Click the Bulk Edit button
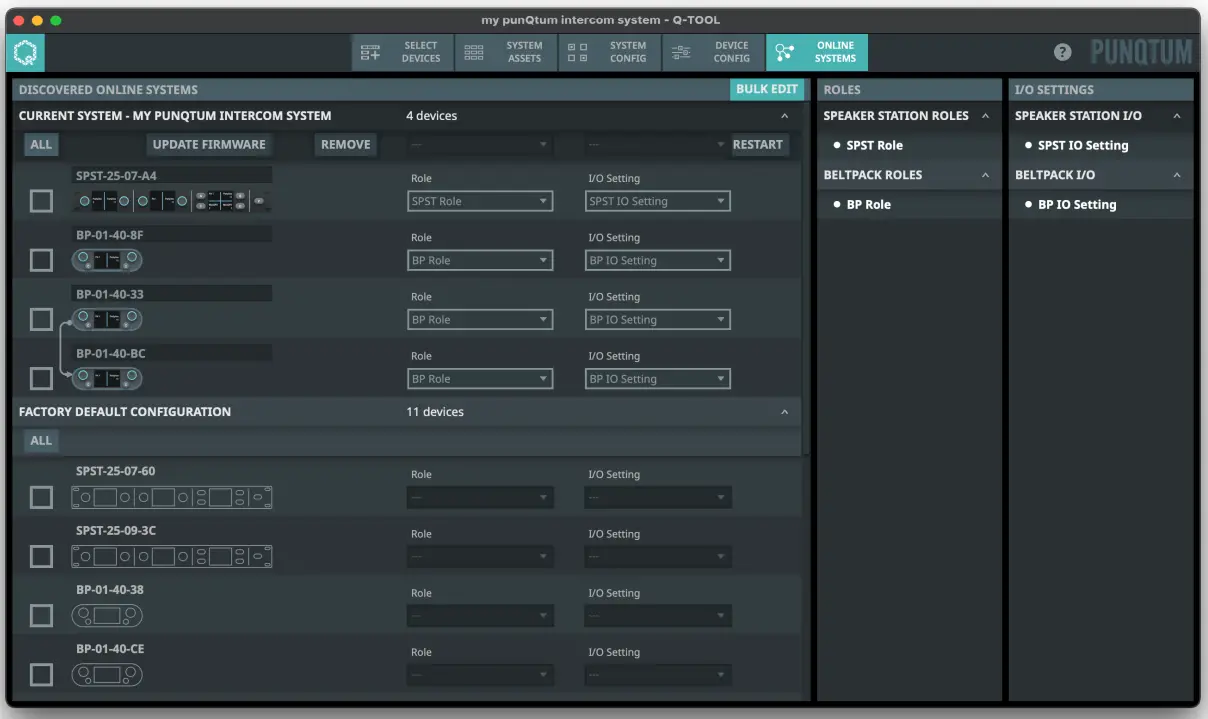1208x719 pixels. (x=767, y=89)
